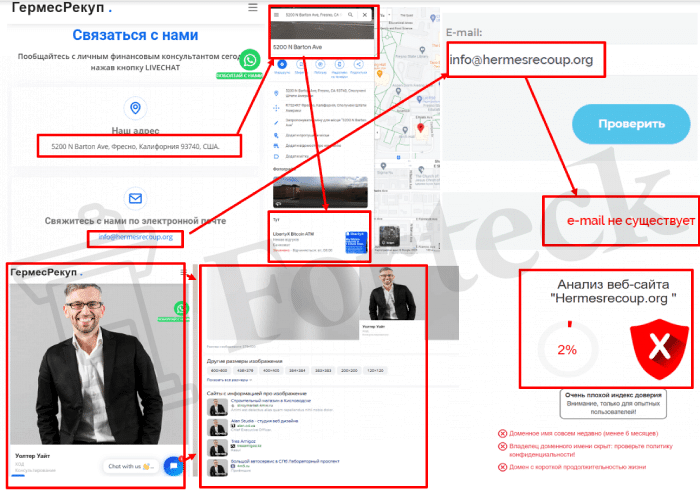Click the red location marker on the map
This screenshot has height=498, width=700.
point(420,128)
